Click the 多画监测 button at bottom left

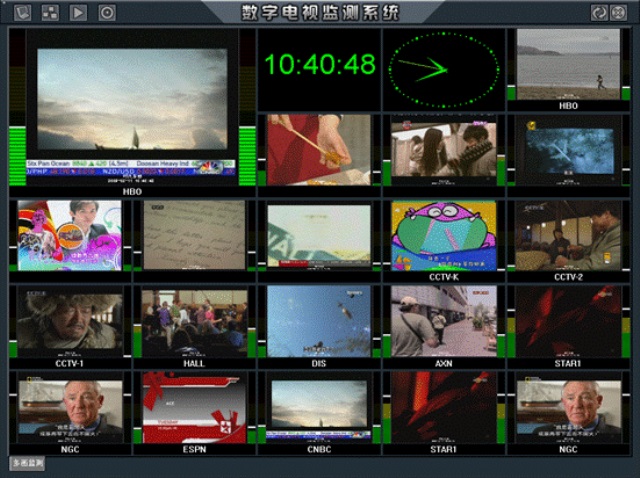tap(27, 463)
